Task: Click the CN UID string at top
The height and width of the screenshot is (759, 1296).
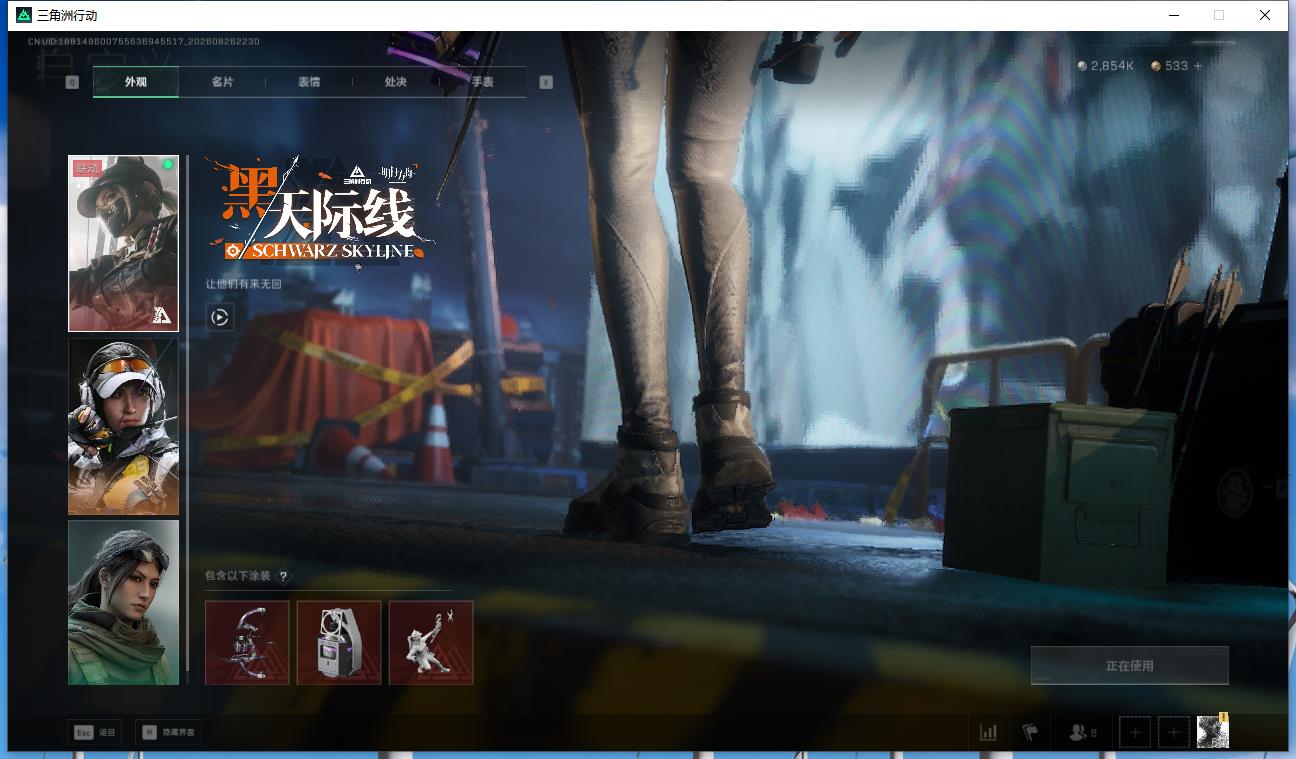Action: click(x=144, y=42)
